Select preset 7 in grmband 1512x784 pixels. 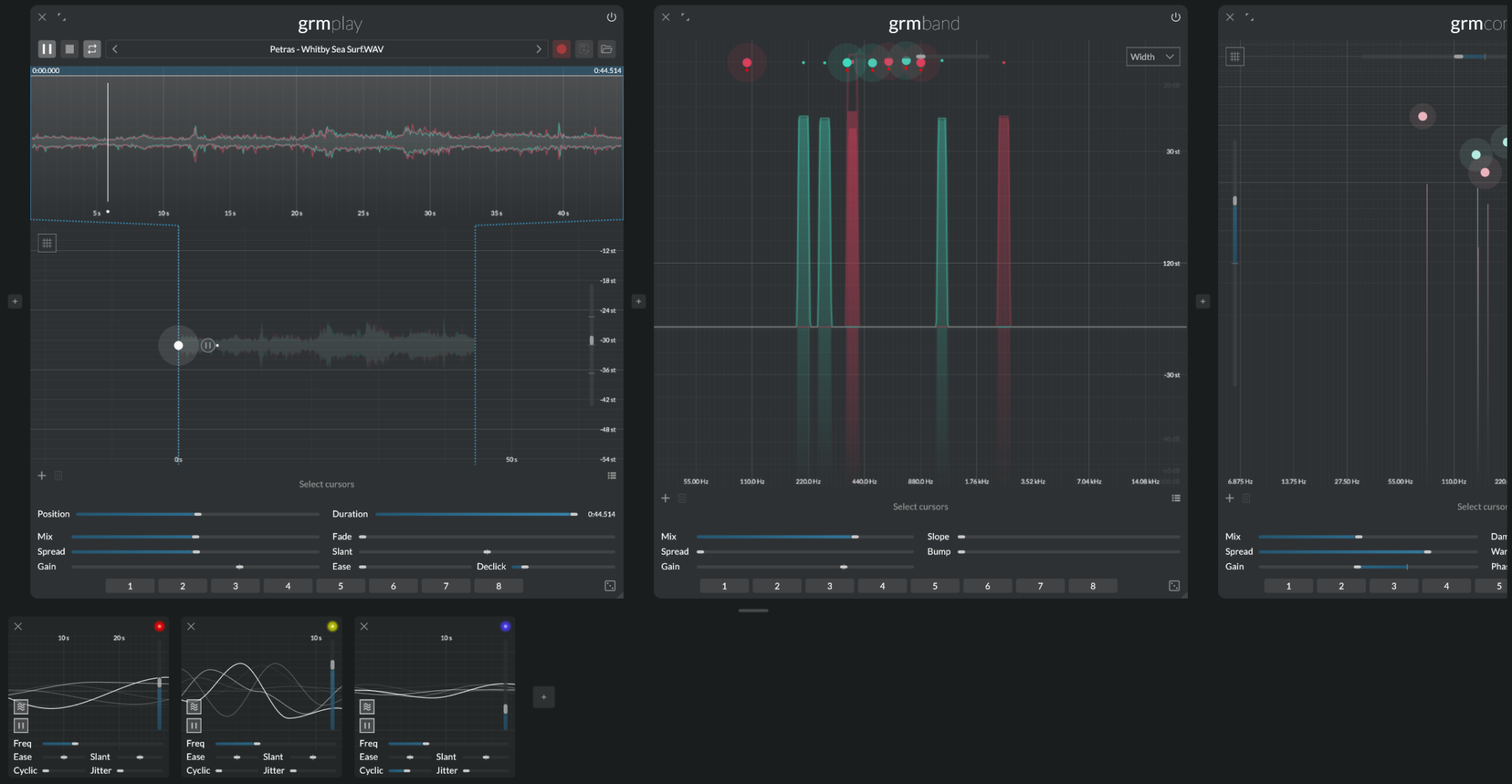[x=1040, y=586]
